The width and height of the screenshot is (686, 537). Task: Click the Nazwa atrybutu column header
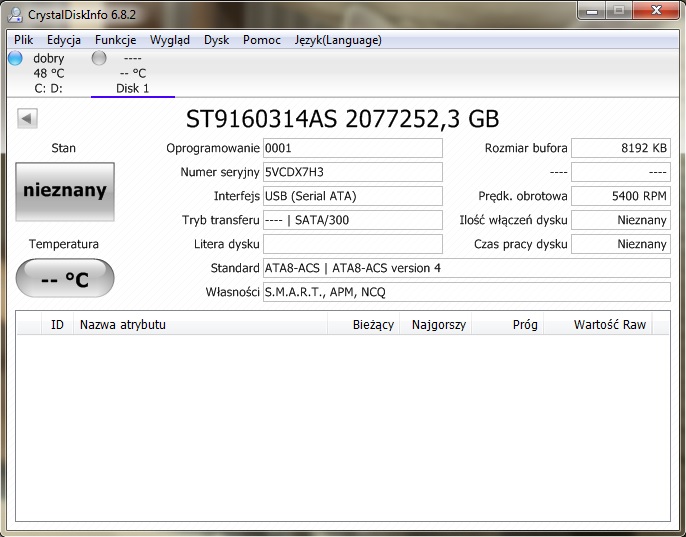pos(200,325)
